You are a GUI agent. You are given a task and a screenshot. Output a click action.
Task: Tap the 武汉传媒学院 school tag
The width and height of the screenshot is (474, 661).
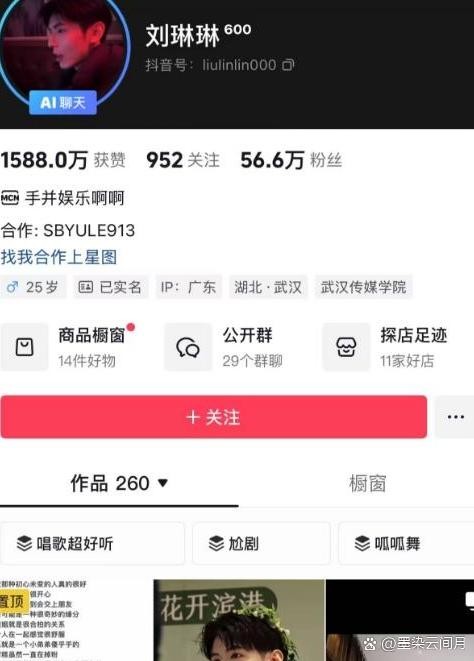[363, 287]
